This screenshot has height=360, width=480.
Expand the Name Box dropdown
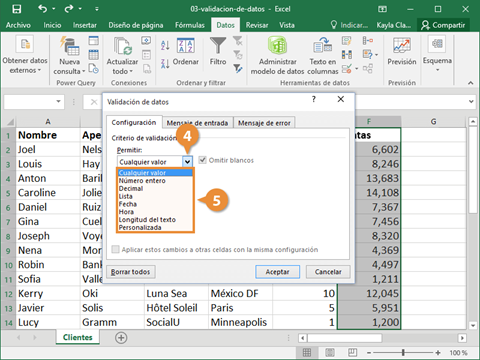coord(58,101)
